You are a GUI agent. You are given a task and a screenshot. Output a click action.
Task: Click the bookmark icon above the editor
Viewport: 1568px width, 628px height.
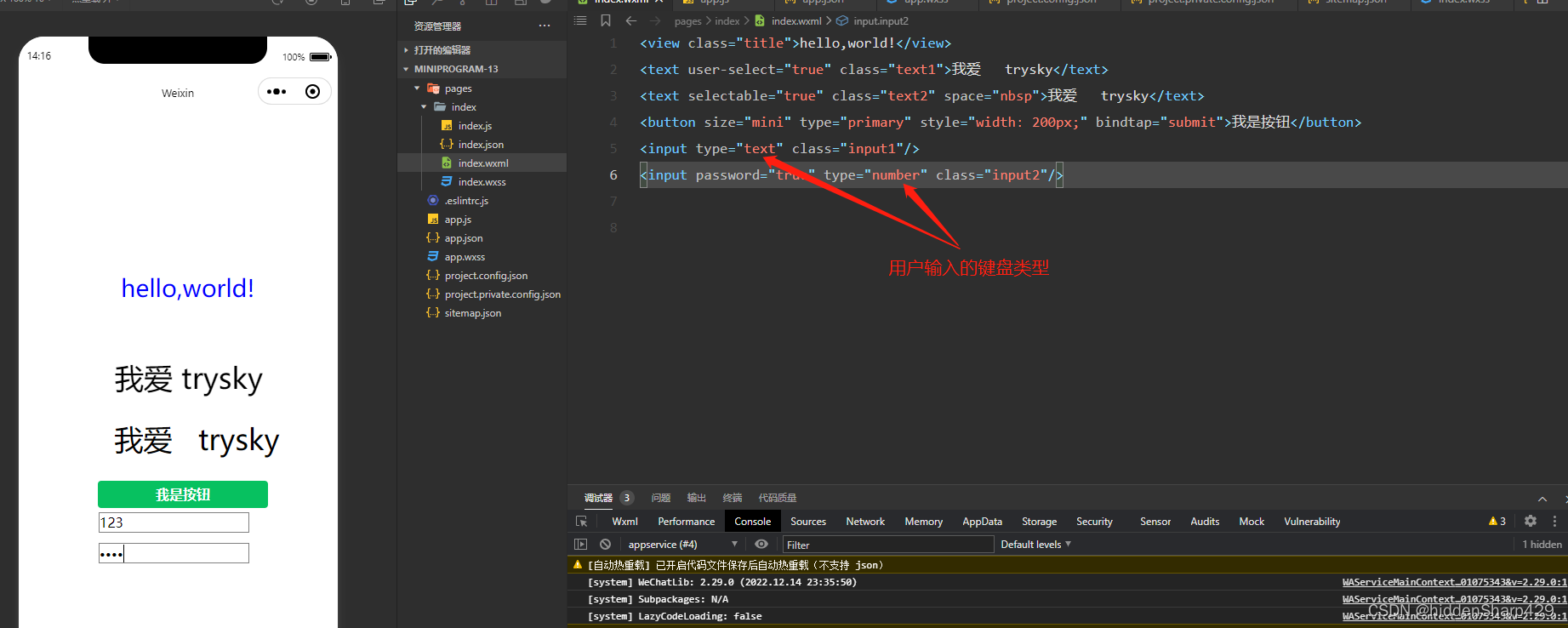click(x=606, y=20)
